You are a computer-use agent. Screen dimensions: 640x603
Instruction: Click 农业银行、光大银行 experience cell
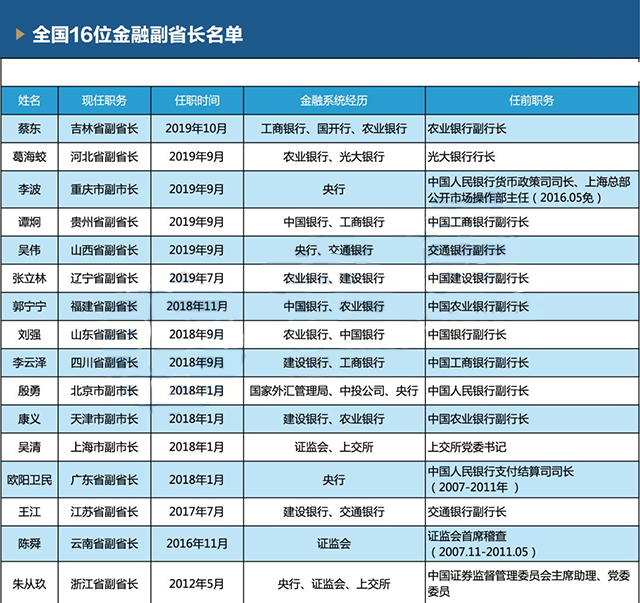(x=334, y=157)
